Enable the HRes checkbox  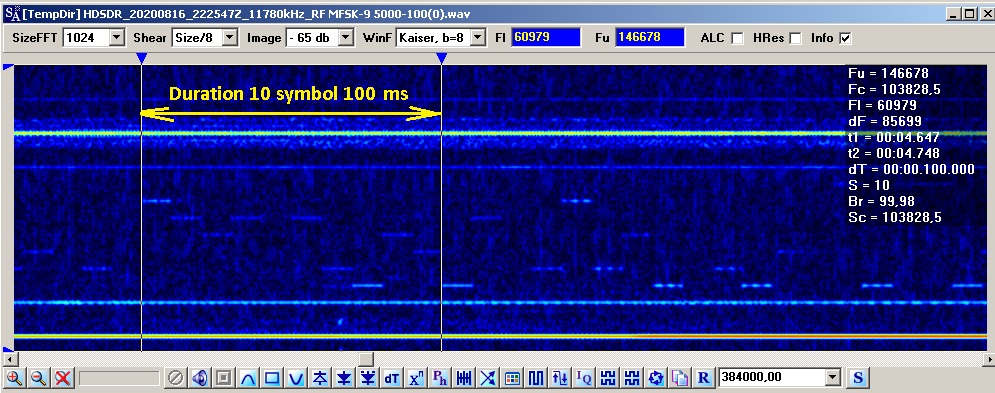coord(795,38)
